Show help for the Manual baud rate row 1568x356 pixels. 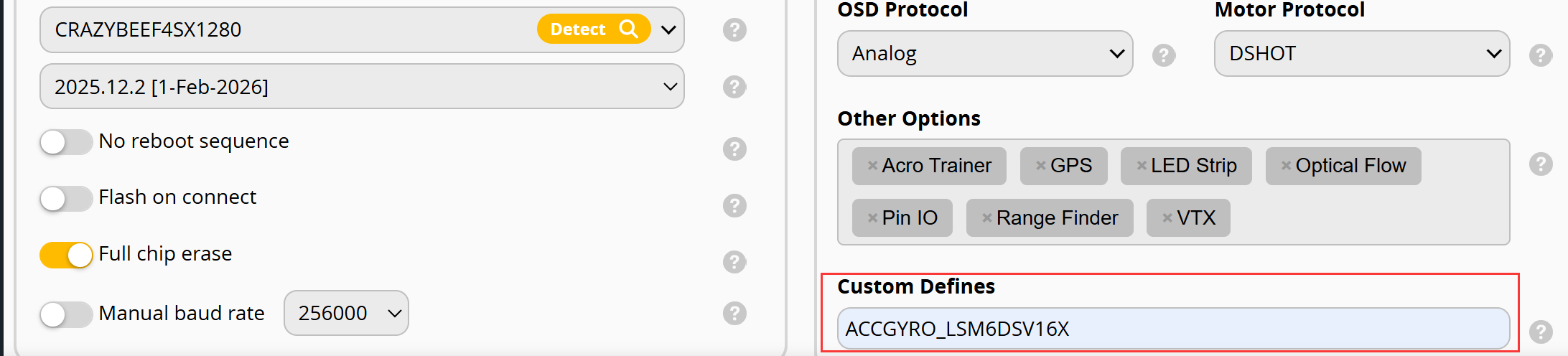(x=734, y=313)
